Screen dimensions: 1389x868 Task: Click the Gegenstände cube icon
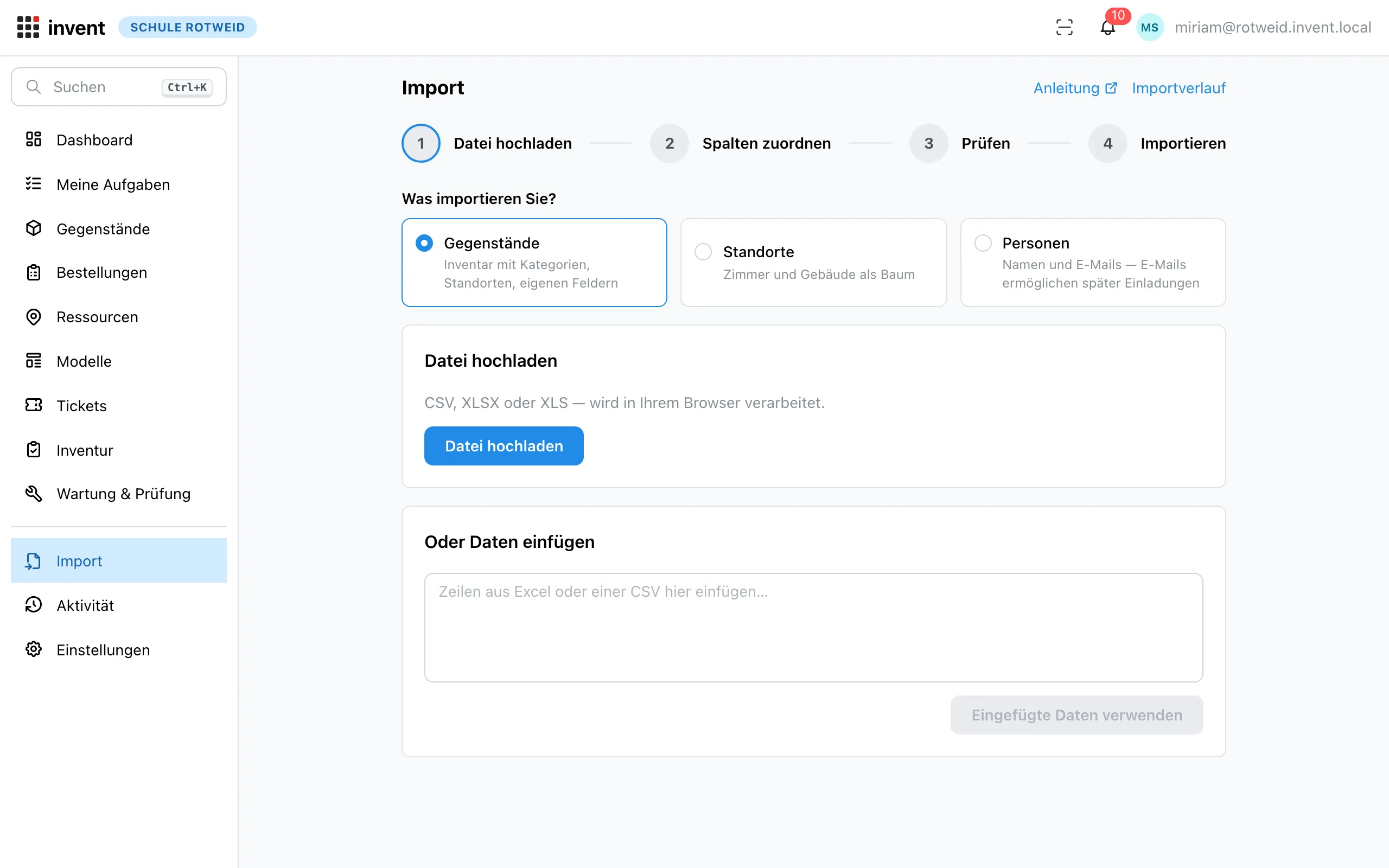(34, 228)
